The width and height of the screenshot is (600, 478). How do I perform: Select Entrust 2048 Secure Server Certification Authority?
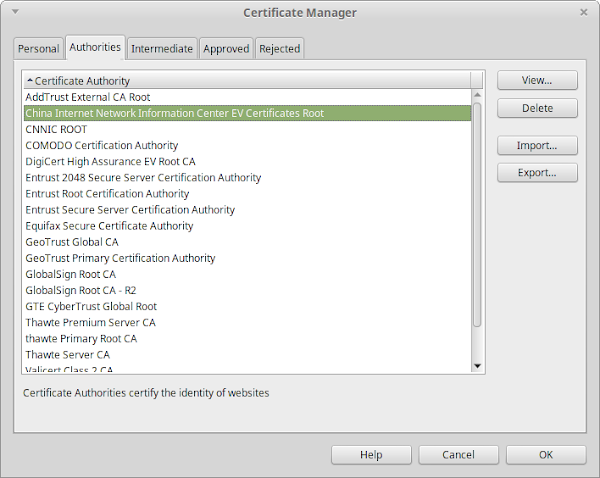247,178
